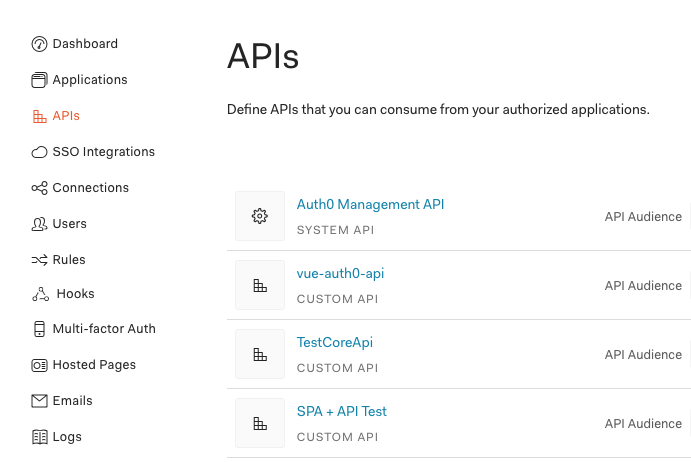
Task: Go to Multi-factor Auth settings
Action: [104, 329]
